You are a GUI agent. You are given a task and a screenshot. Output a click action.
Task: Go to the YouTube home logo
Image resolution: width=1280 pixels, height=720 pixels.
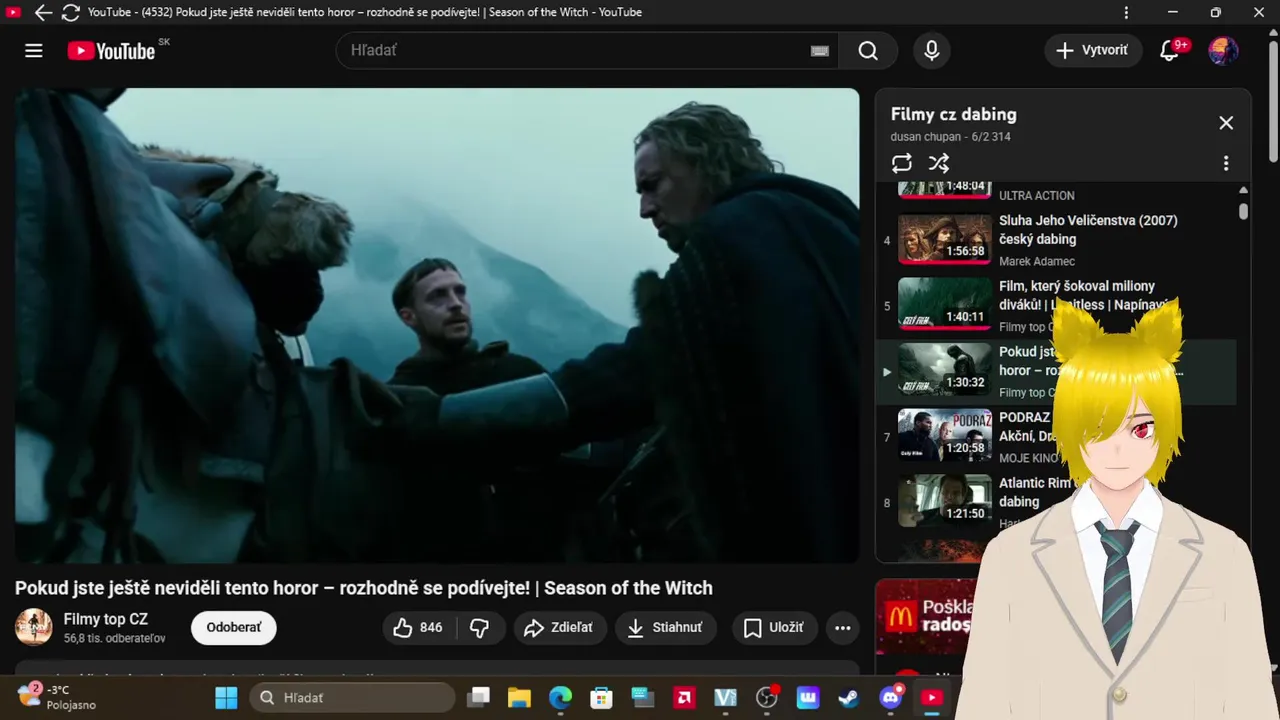(111, 51)
